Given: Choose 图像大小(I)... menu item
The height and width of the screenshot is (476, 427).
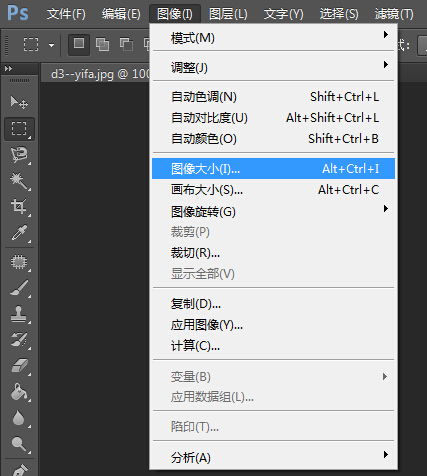Looking at the screenshot, I should [273, 169].
